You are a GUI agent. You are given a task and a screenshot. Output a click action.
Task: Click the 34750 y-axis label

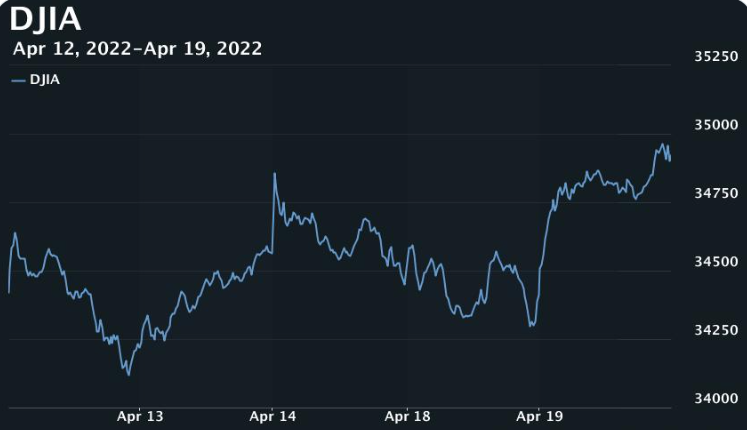[716, 193]
